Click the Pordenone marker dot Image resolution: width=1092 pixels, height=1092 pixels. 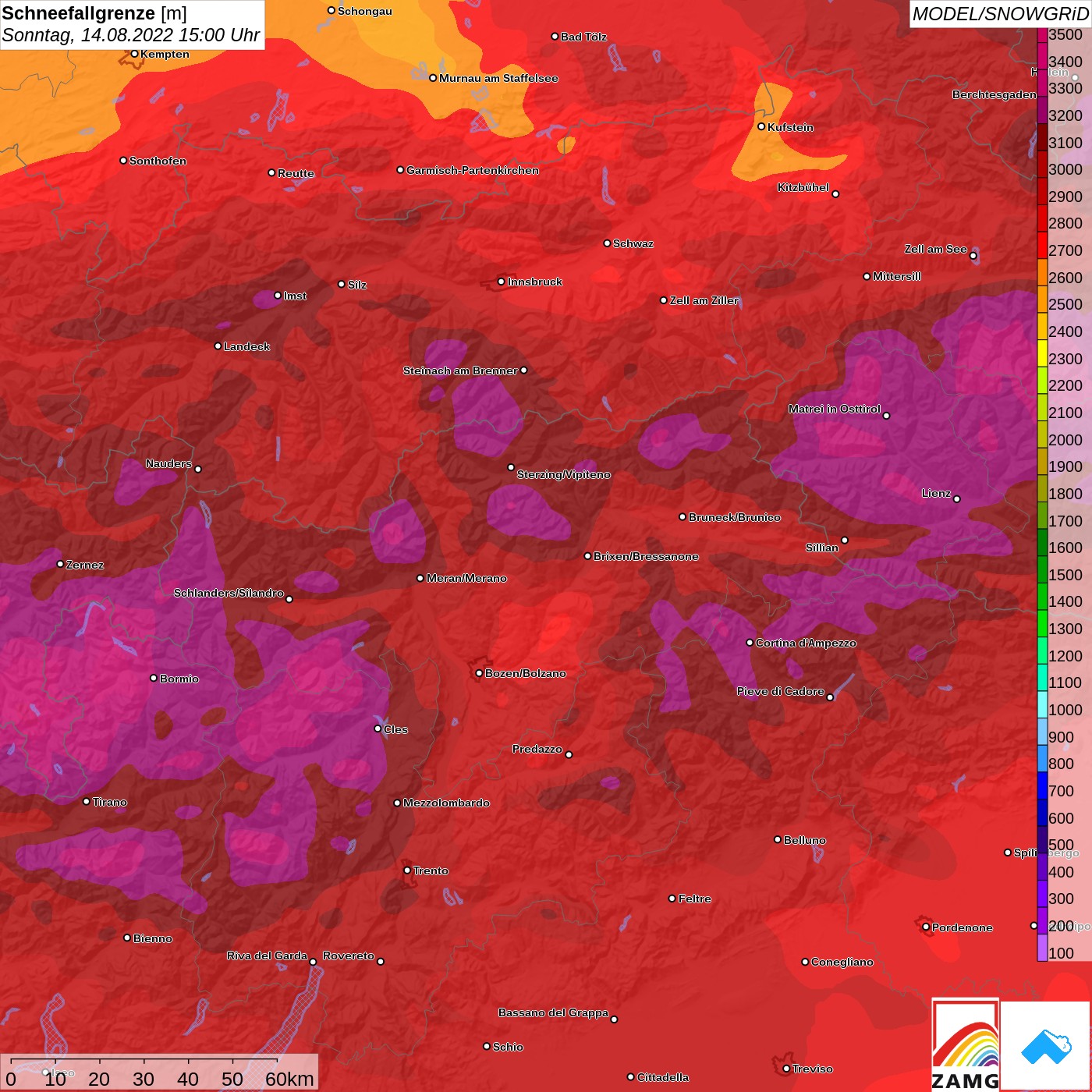click(926, 927)
